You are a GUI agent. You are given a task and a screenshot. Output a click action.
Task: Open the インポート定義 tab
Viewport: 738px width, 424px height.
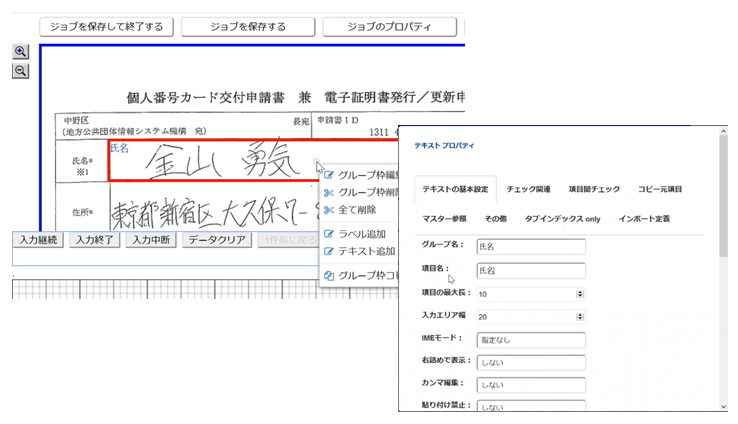644,217
